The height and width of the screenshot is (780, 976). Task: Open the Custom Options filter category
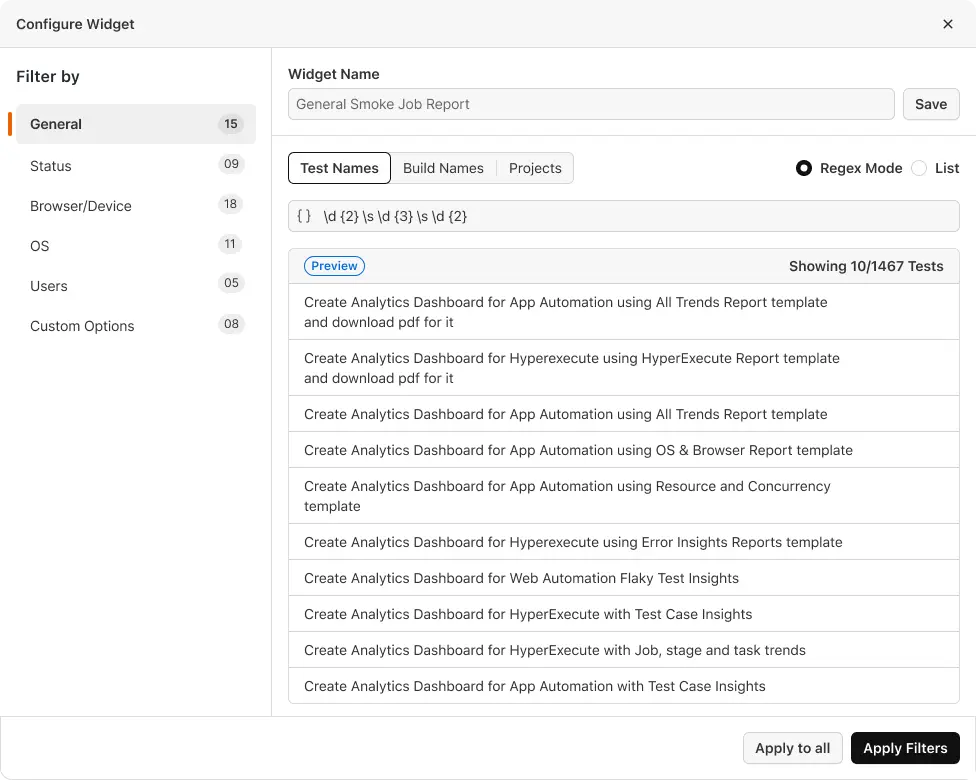tap(135, 326)
